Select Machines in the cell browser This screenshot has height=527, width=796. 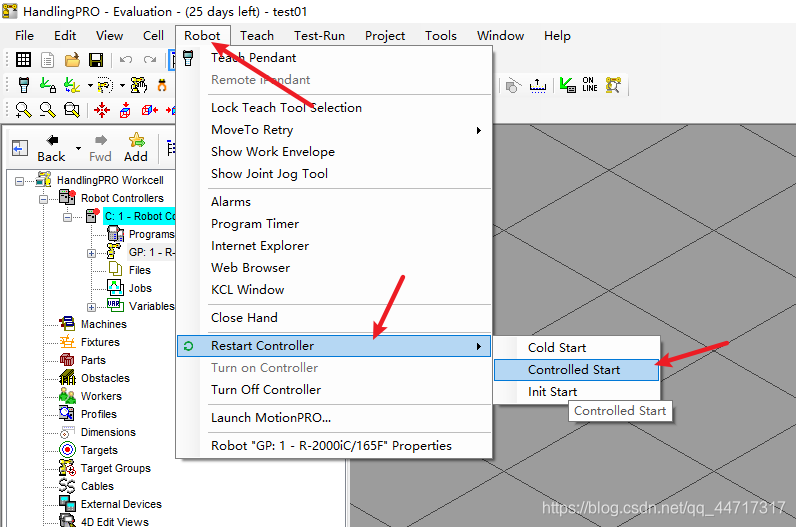pos(104,324)
